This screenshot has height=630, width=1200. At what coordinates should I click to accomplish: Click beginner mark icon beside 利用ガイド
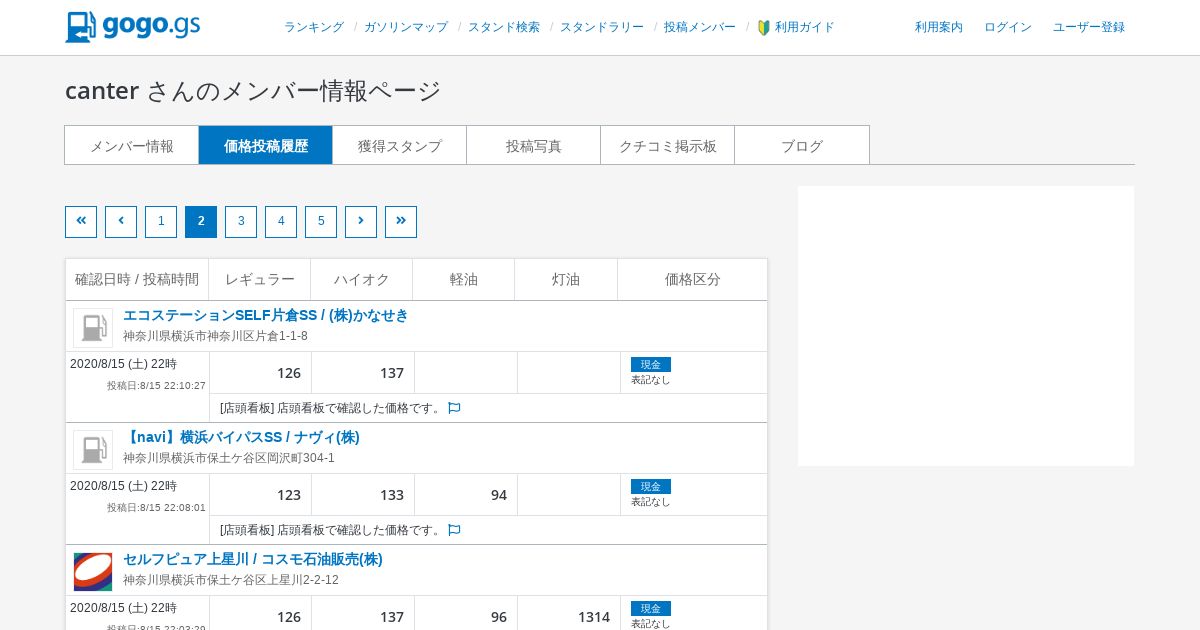tap(764, 28)
